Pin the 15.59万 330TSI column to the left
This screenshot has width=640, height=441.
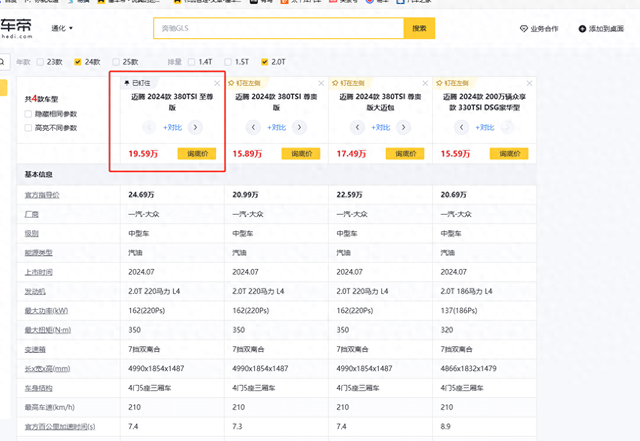[452, 83]
